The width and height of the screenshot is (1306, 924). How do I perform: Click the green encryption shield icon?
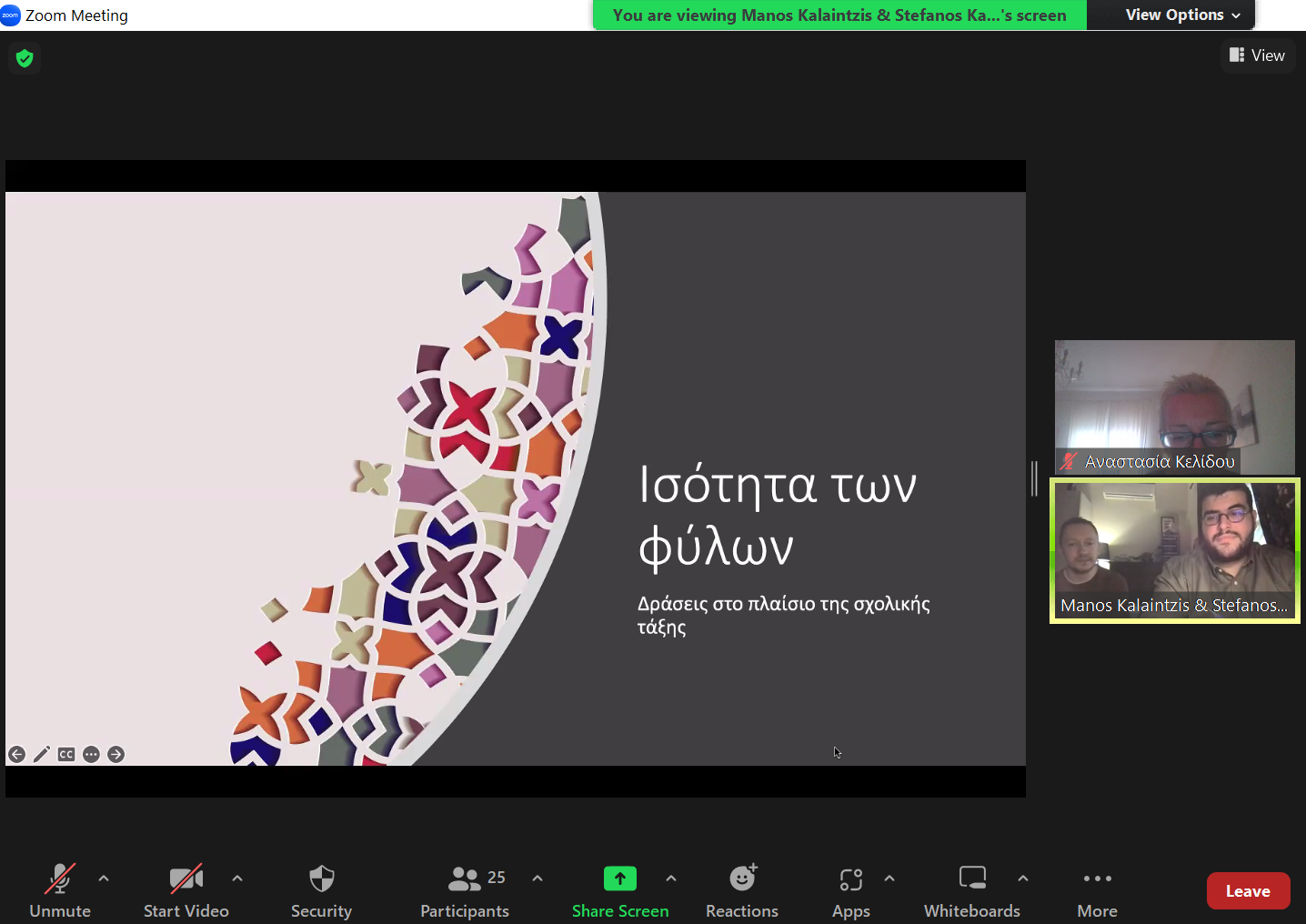25,58
